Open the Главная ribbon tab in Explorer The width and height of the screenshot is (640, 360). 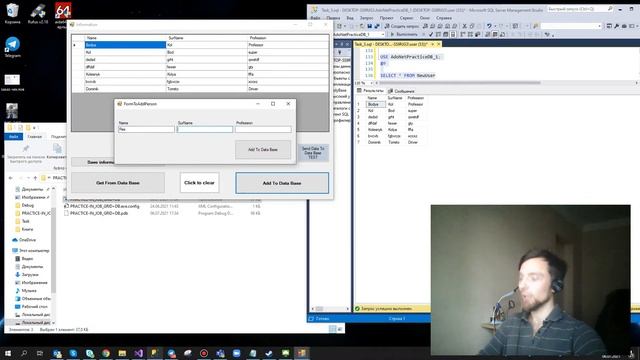[x=35, y=136]
